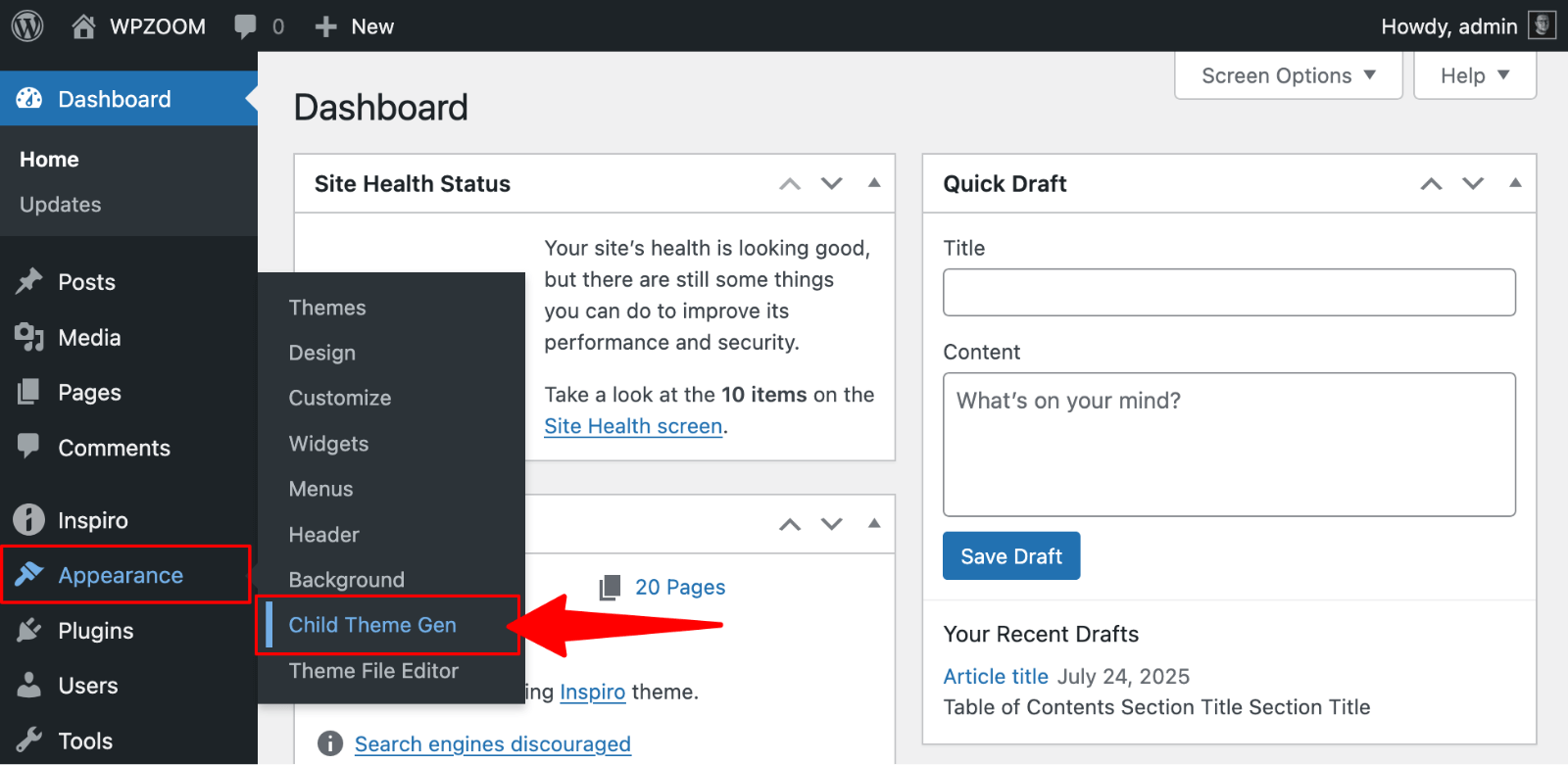Open Theme File Editor submenu item
This screenshot has height=765, width=1568.
[x=373, y=671]
